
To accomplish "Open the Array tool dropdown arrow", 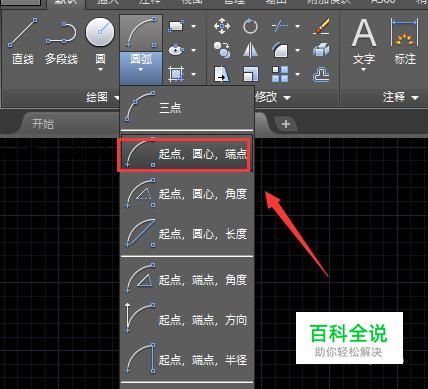I will [x=297, y=75].
